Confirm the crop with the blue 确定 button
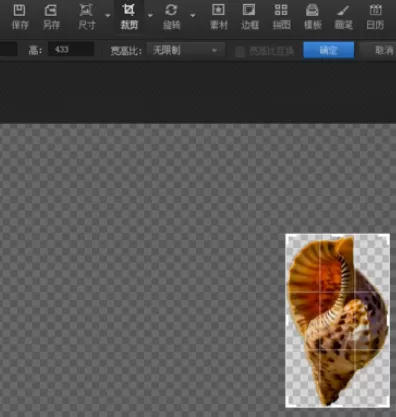This screenshot has height=417, width=396. (x=328, y=50)
